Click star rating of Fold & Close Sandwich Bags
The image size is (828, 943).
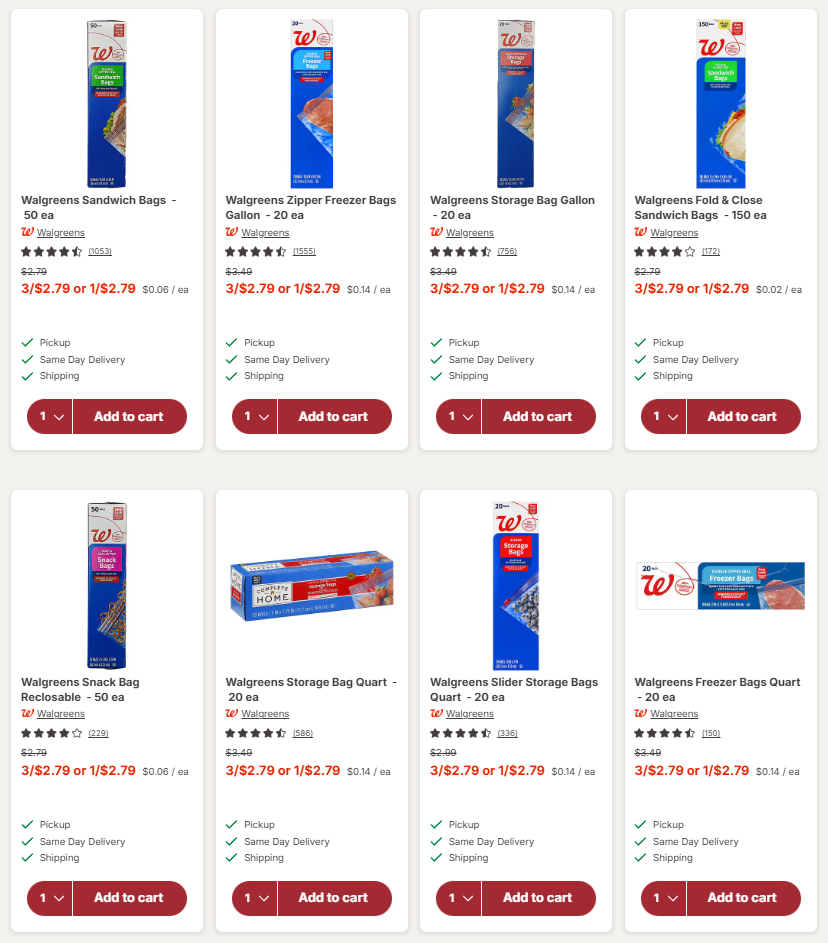(x=665, y=251)
